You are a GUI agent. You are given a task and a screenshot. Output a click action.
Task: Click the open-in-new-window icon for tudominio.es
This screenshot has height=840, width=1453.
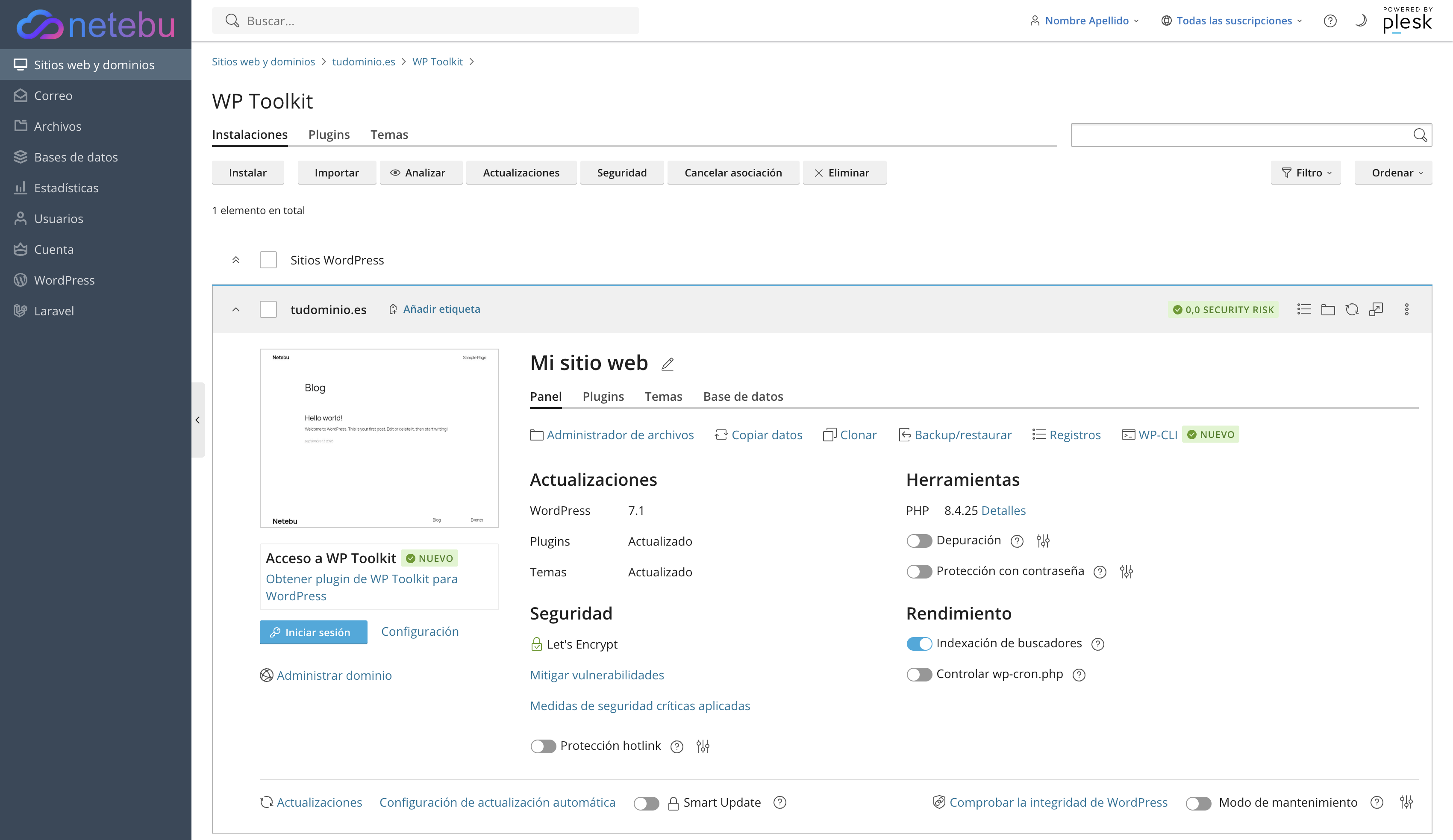pos(1377,310)
